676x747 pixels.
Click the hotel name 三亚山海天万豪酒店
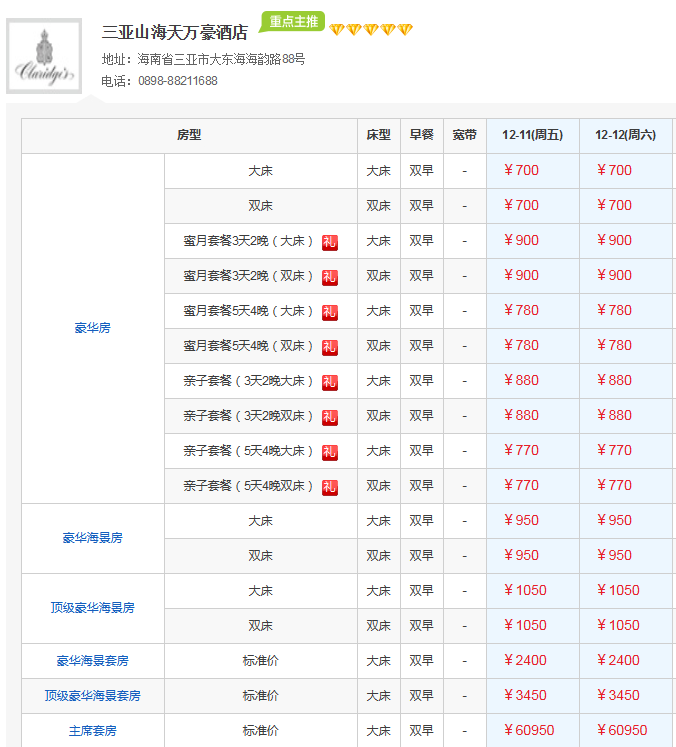175,32
